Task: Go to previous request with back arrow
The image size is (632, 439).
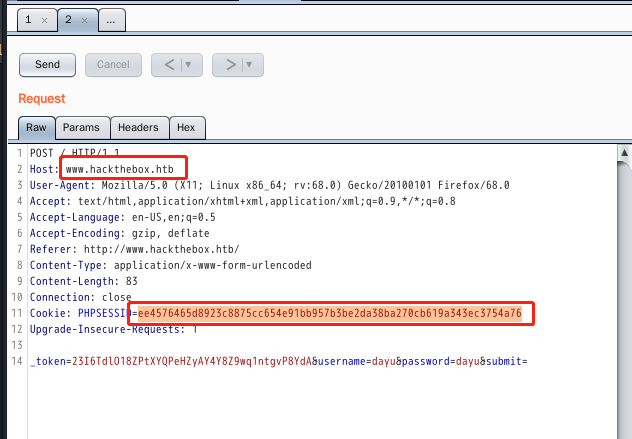Action: click(170, 65)
